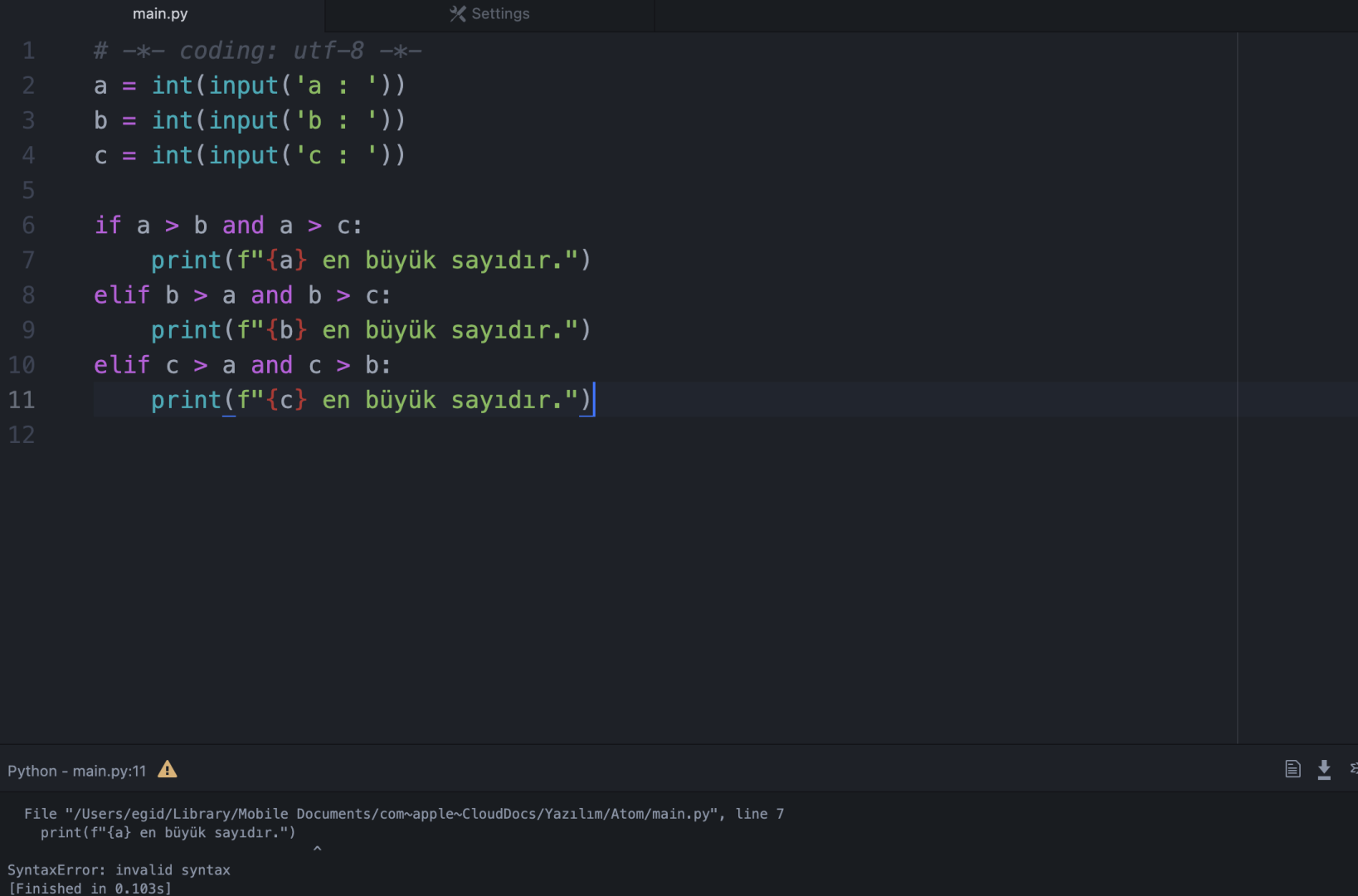Place cursor on empty line 12
Viewport: 1358px width, 896px height.
664,435
